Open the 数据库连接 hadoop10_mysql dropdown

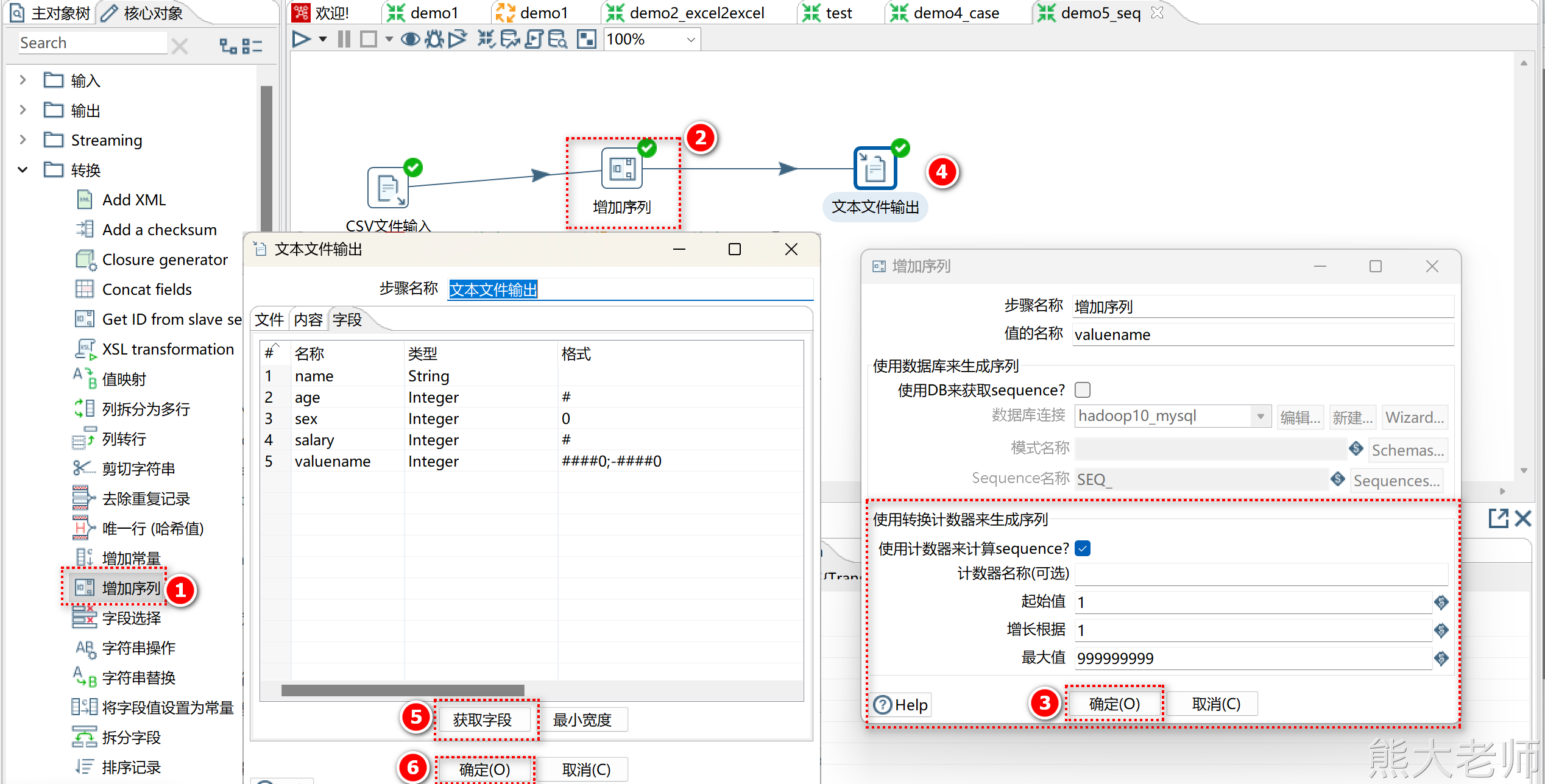click(1260, 417)
